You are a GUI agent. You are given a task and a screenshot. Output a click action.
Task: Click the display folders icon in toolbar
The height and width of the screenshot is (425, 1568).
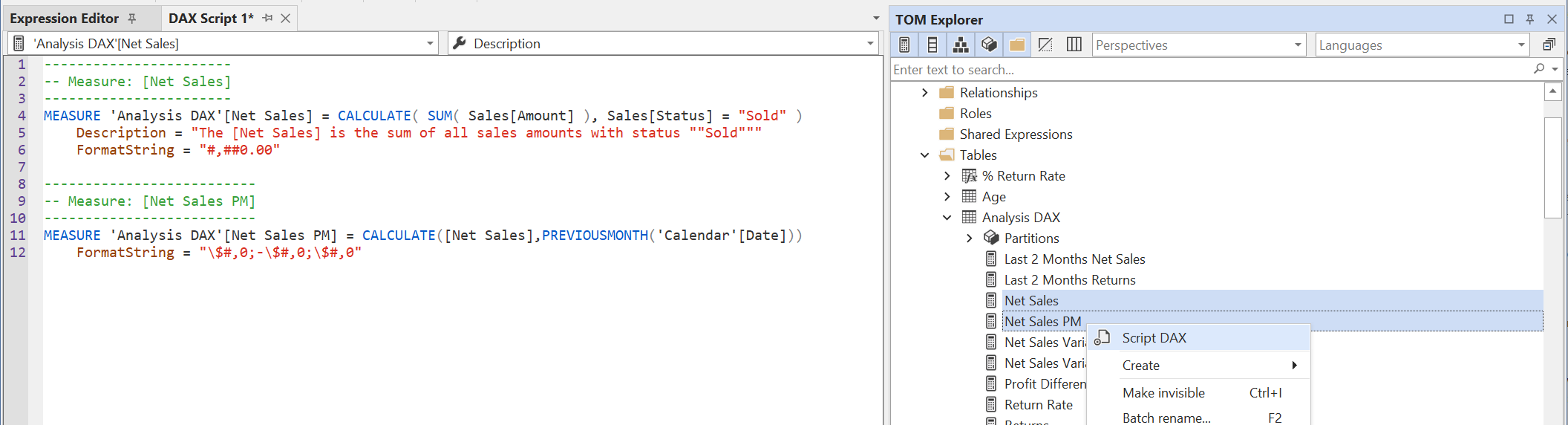click(x=1017, y=45)
